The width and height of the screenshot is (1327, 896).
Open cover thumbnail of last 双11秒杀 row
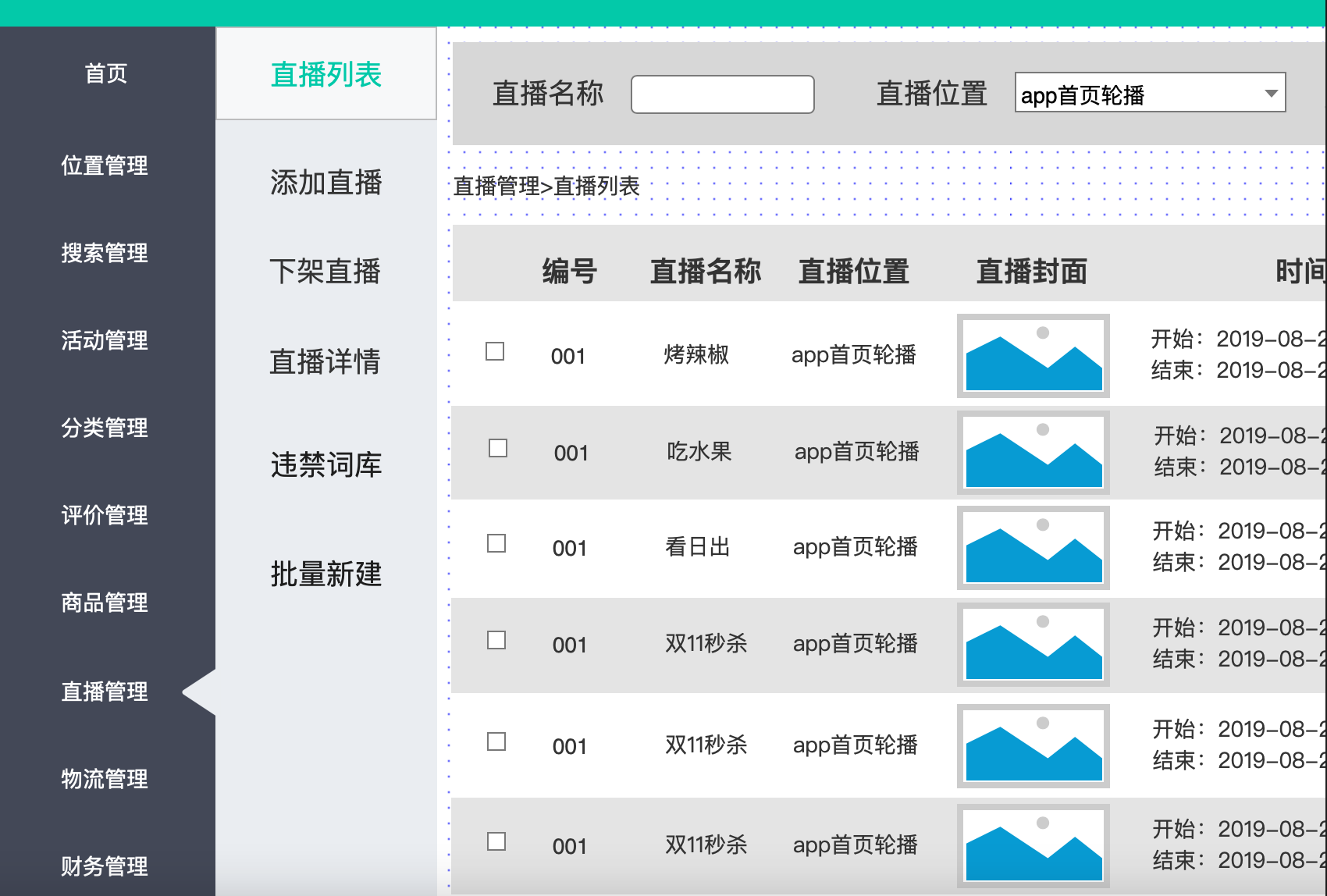1033,846
